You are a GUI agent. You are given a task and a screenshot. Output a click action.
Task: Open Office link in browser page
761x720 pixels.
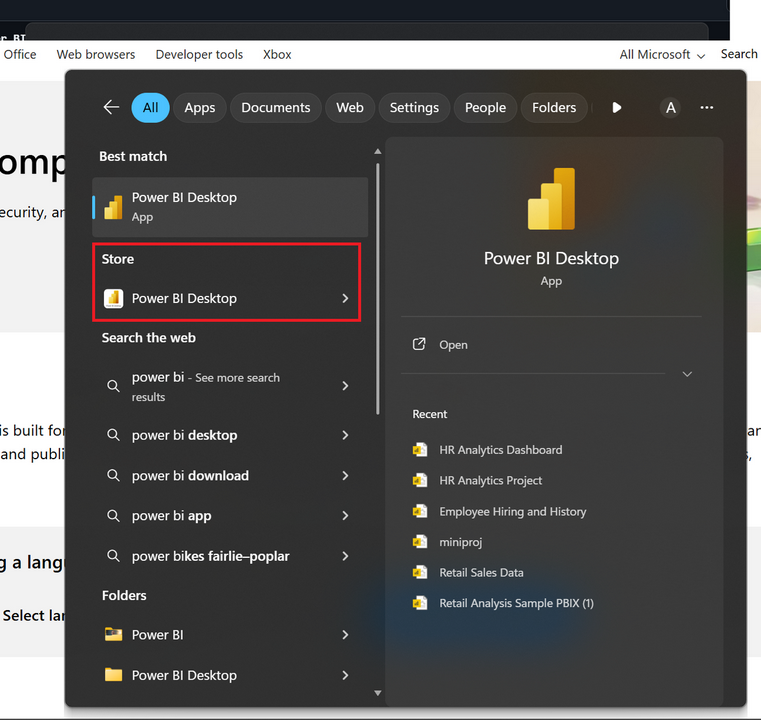click(19, 54)
